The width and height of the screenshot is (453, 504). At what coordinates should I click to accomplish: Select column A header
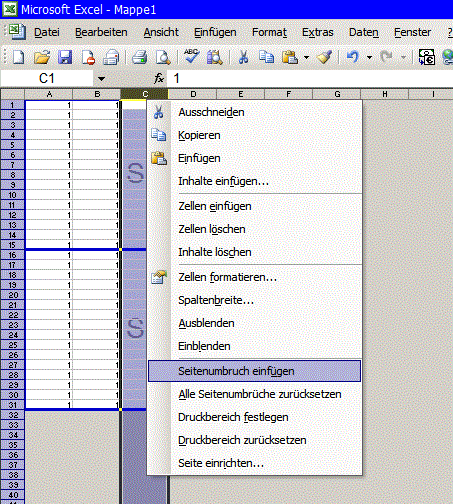49,94
